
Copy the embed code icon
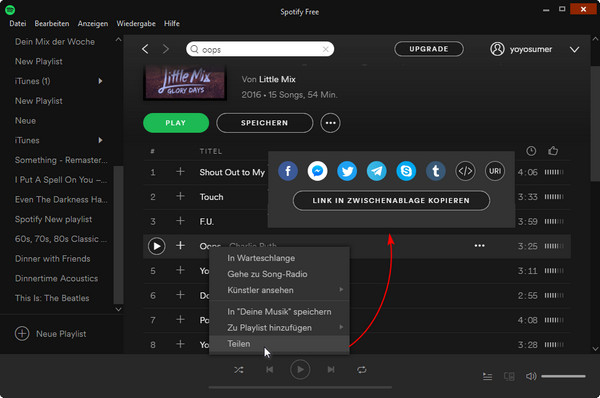465,171
